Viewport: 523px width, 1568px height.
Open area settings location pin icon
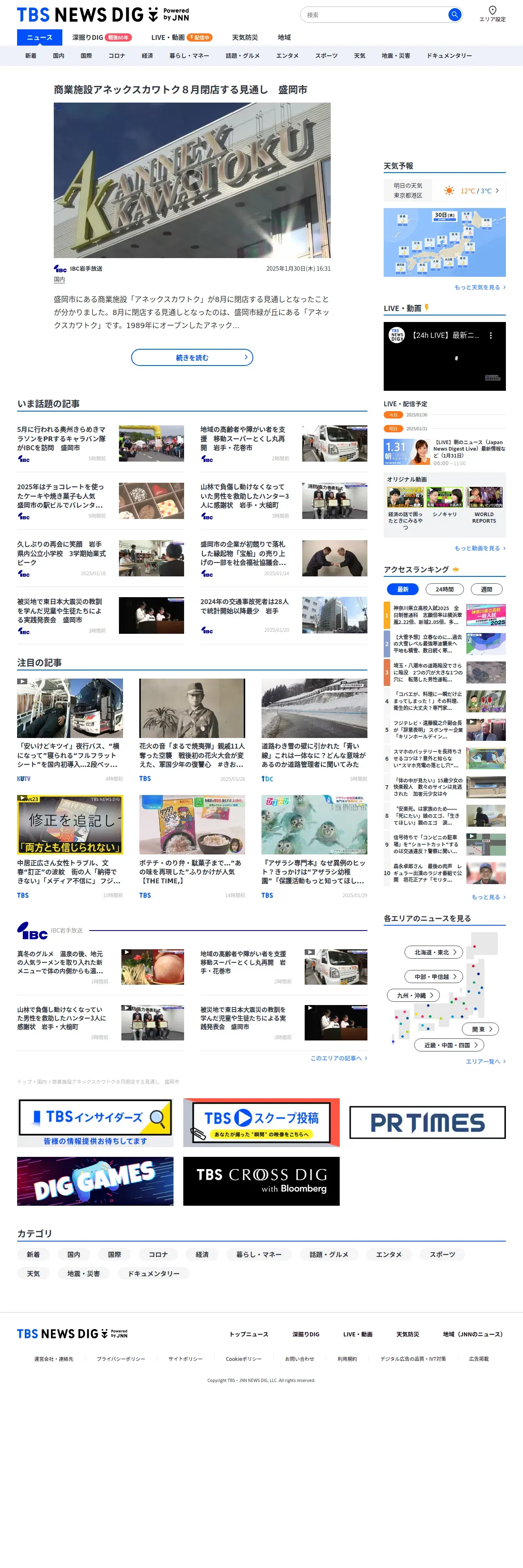(x=492, y=10)
